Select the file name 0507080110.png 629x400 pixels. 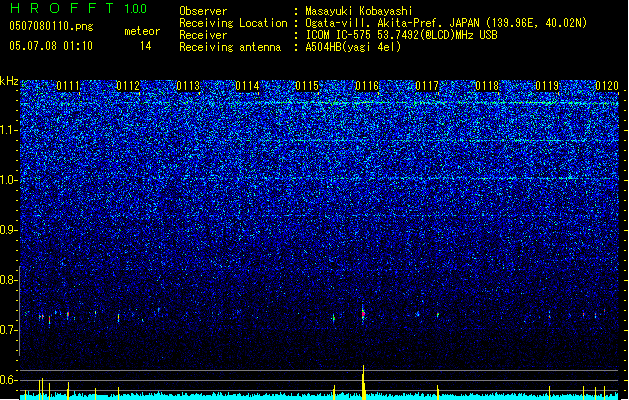(x=51, y=27)
